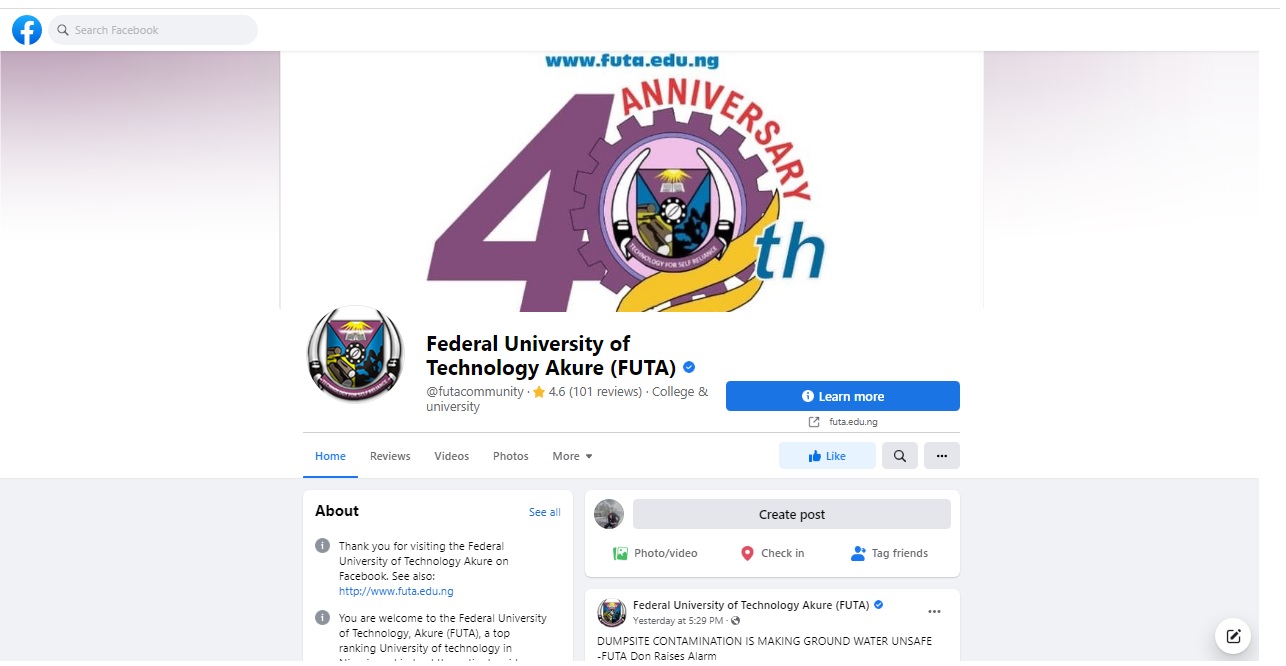Click the Search Facebook input field
The height and width of the screenshot is (666, 1286).
click(x=152, y=30)
